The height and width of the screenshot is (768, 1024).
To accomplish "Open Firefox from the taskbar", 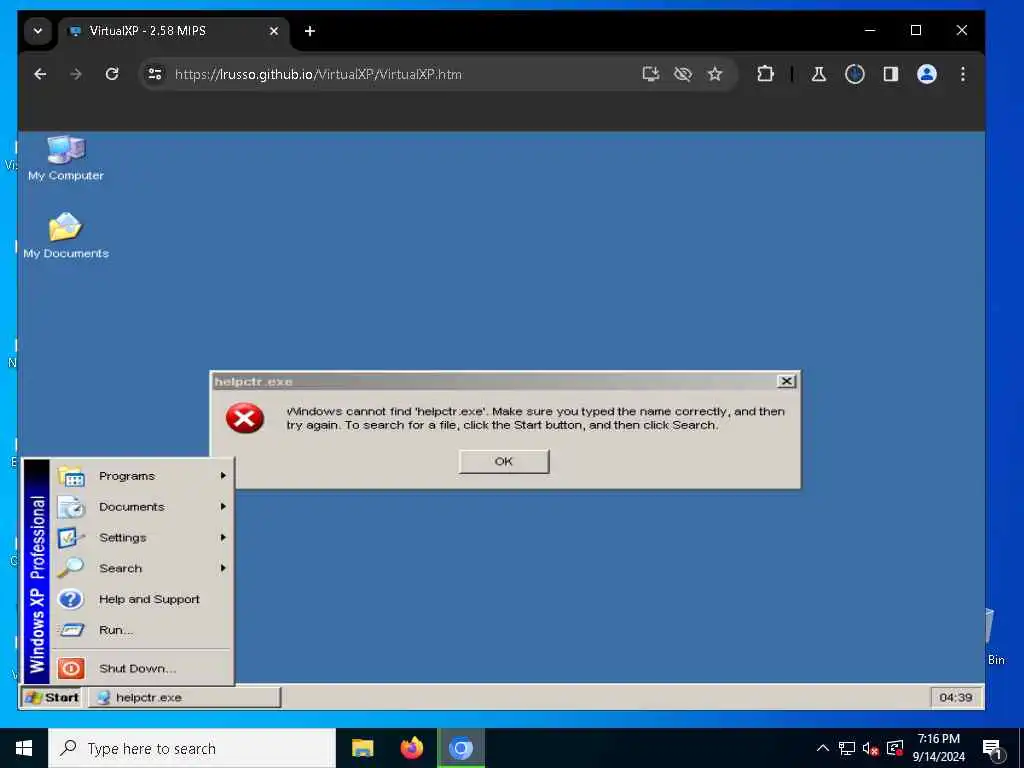I will coord(411,748).
